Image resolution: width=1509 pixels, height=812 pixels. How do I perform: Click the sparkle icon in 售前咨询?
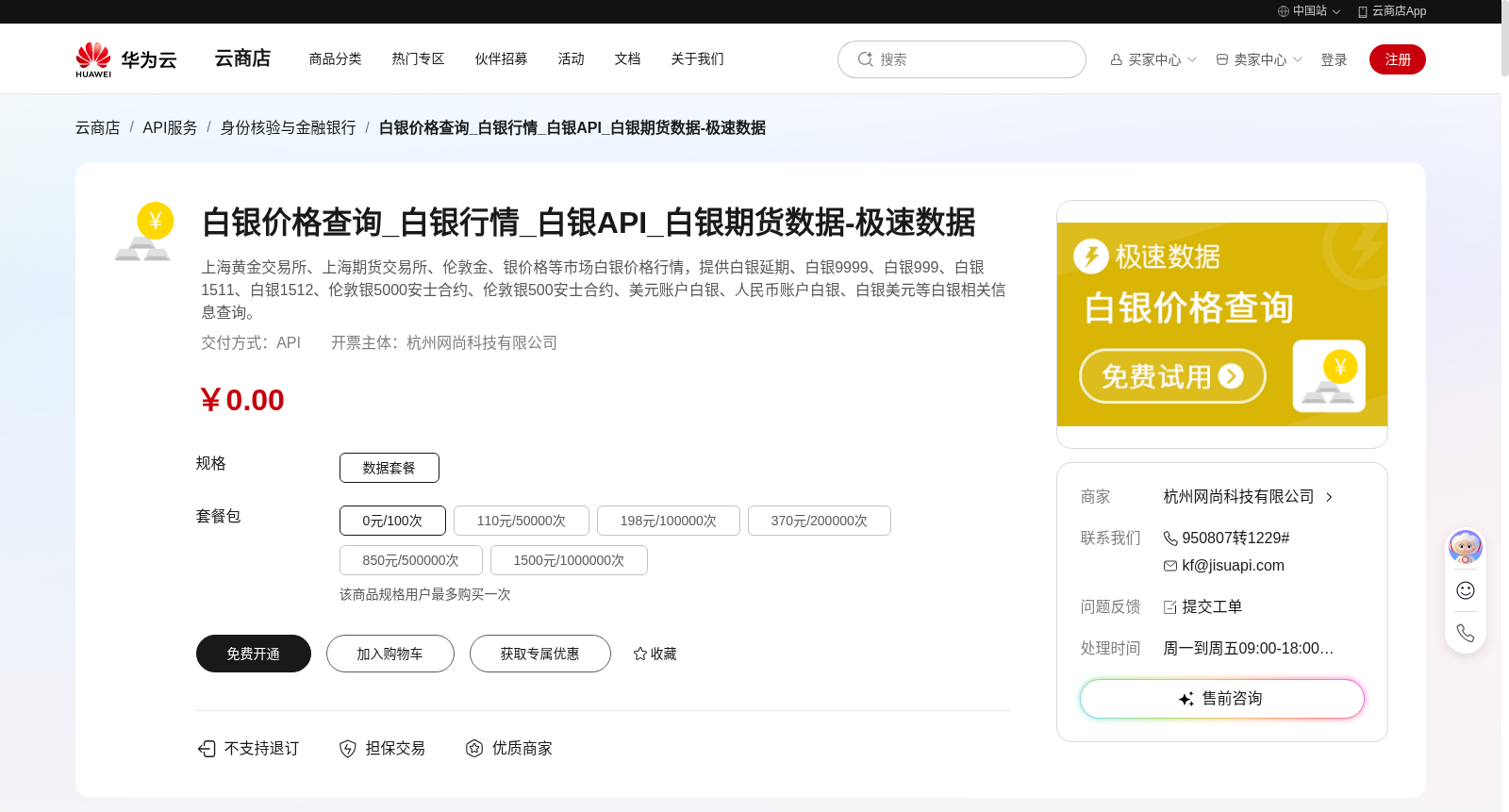coord(1186,699)
